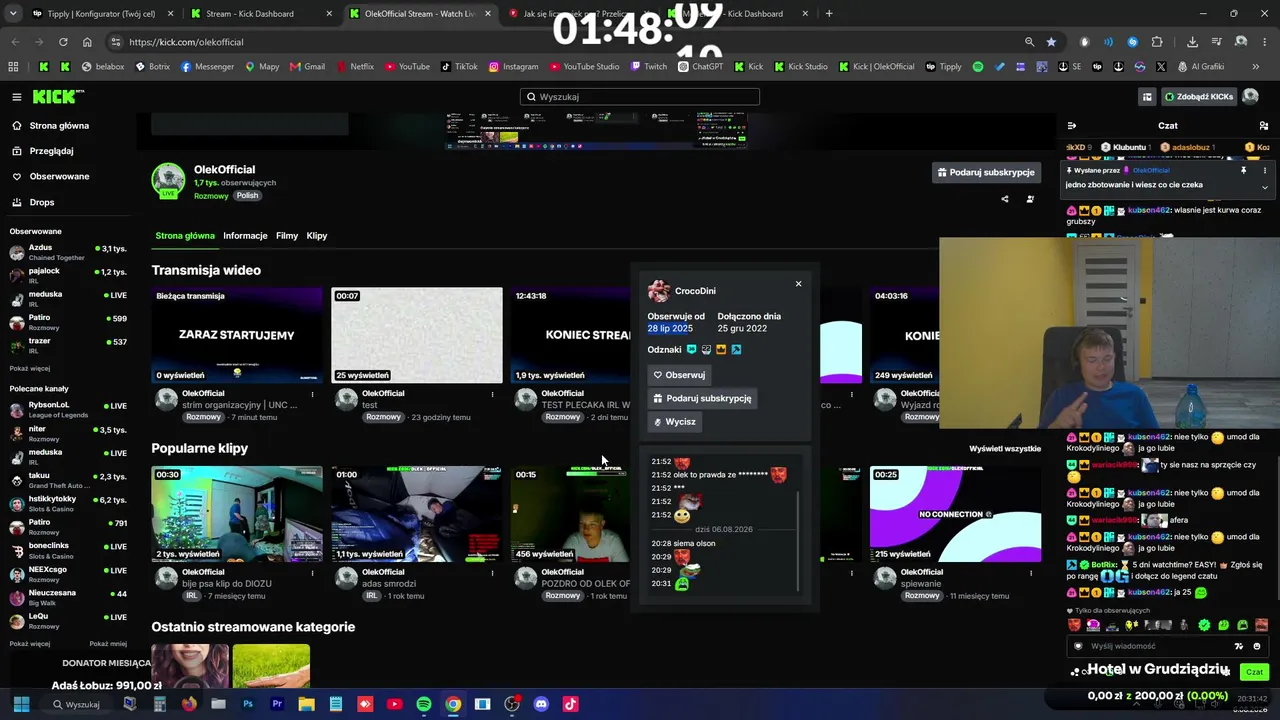The height and width of the screenshot is (720, 1280).
Task: Open the browser extensions puzzle icon
Action: click(1157, 42)
